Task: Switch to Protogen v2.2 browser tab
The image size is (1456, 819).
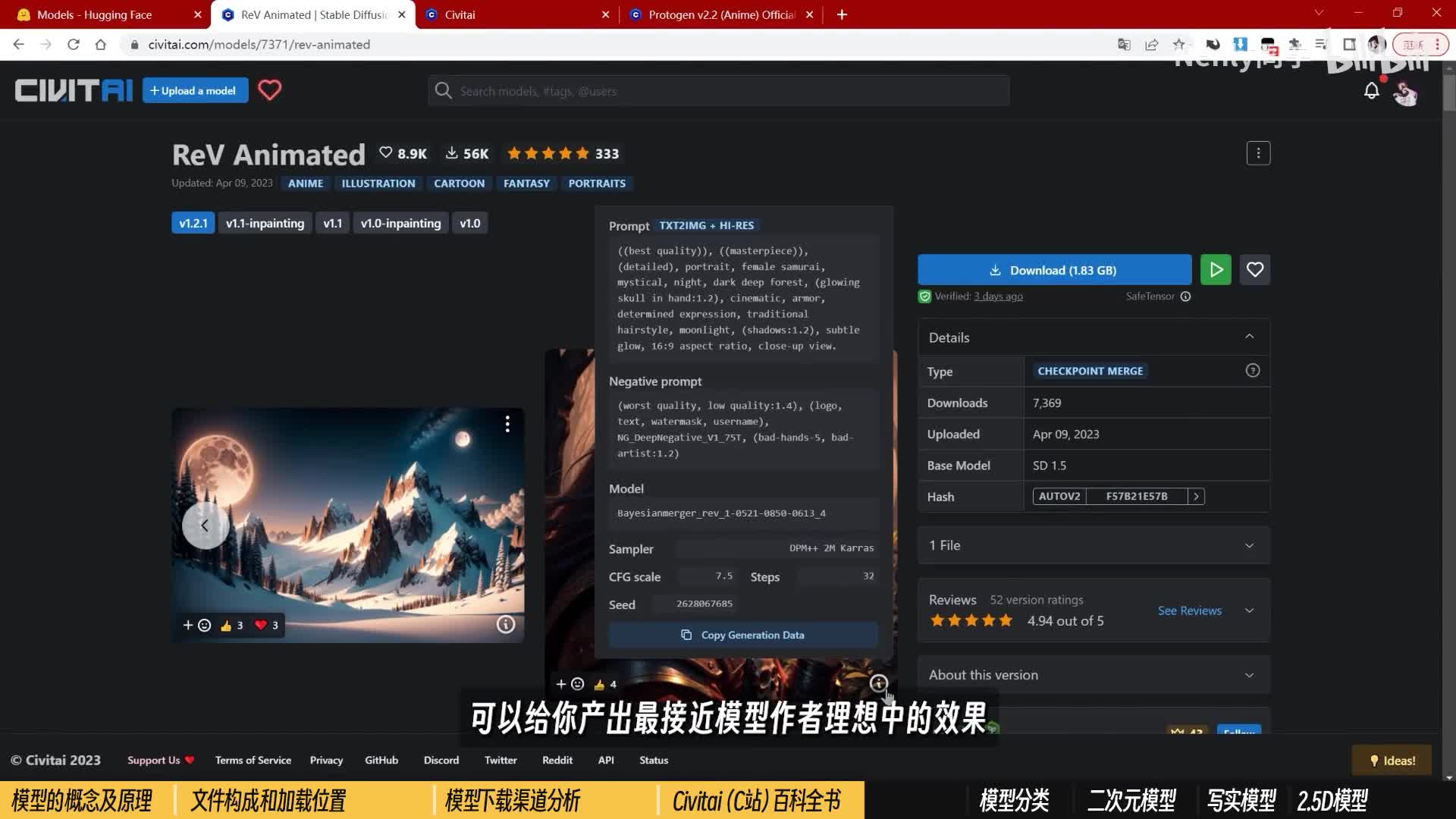Action: [x=720, y=14]
